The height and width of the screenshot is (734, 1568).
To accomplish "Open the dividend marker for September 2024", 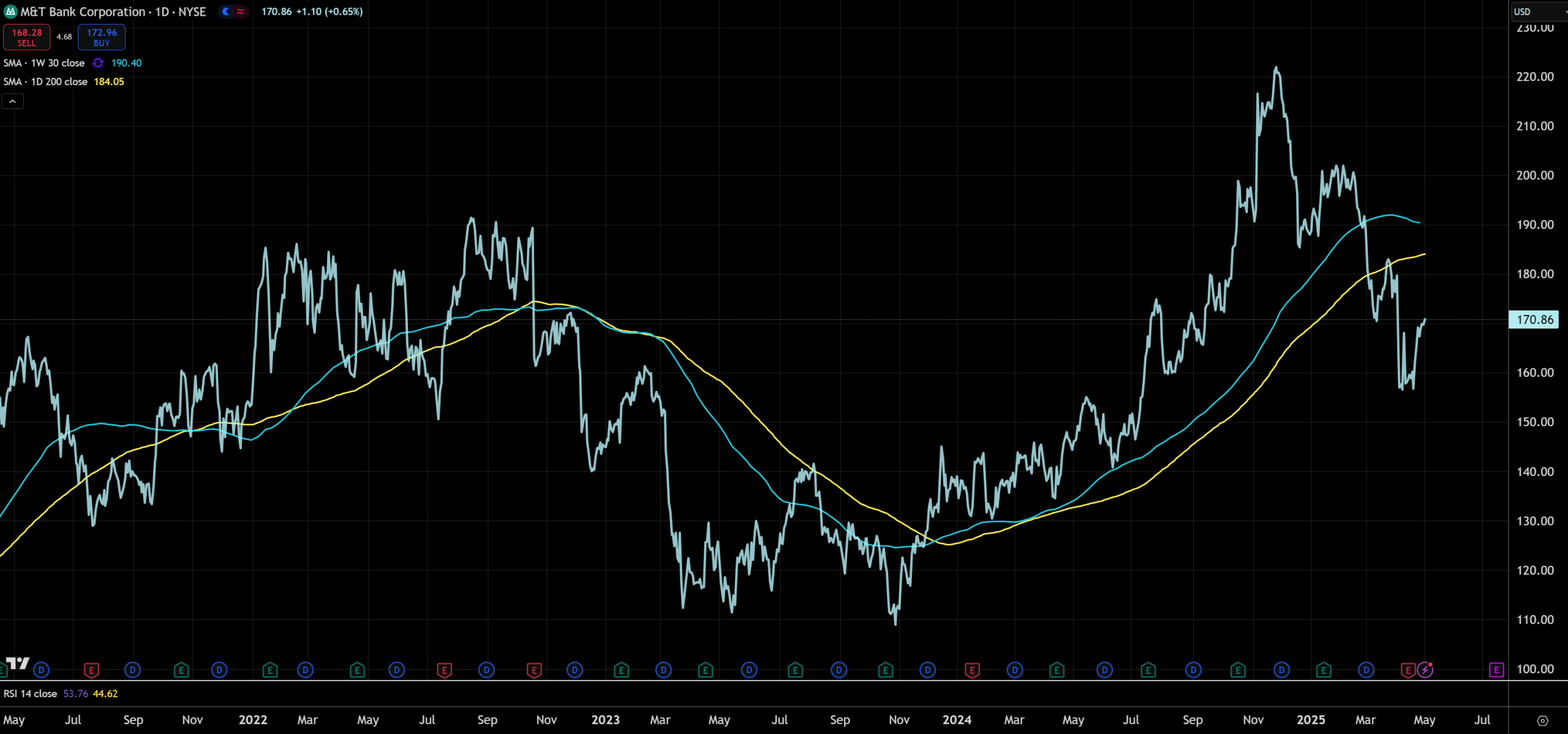I will [1193, 670].
